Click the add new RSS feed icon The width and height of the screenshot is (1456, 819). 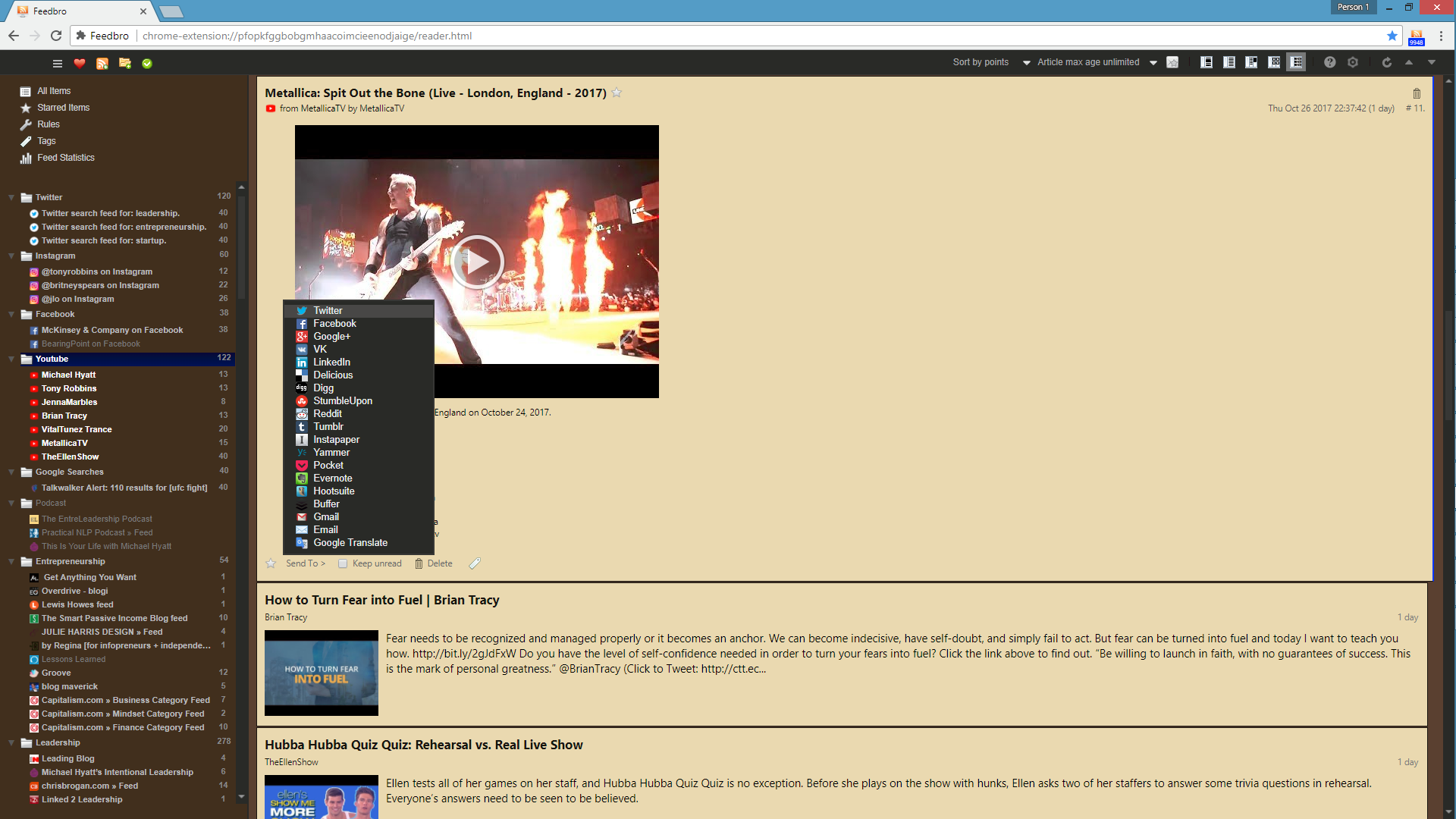tap(102, 64)
